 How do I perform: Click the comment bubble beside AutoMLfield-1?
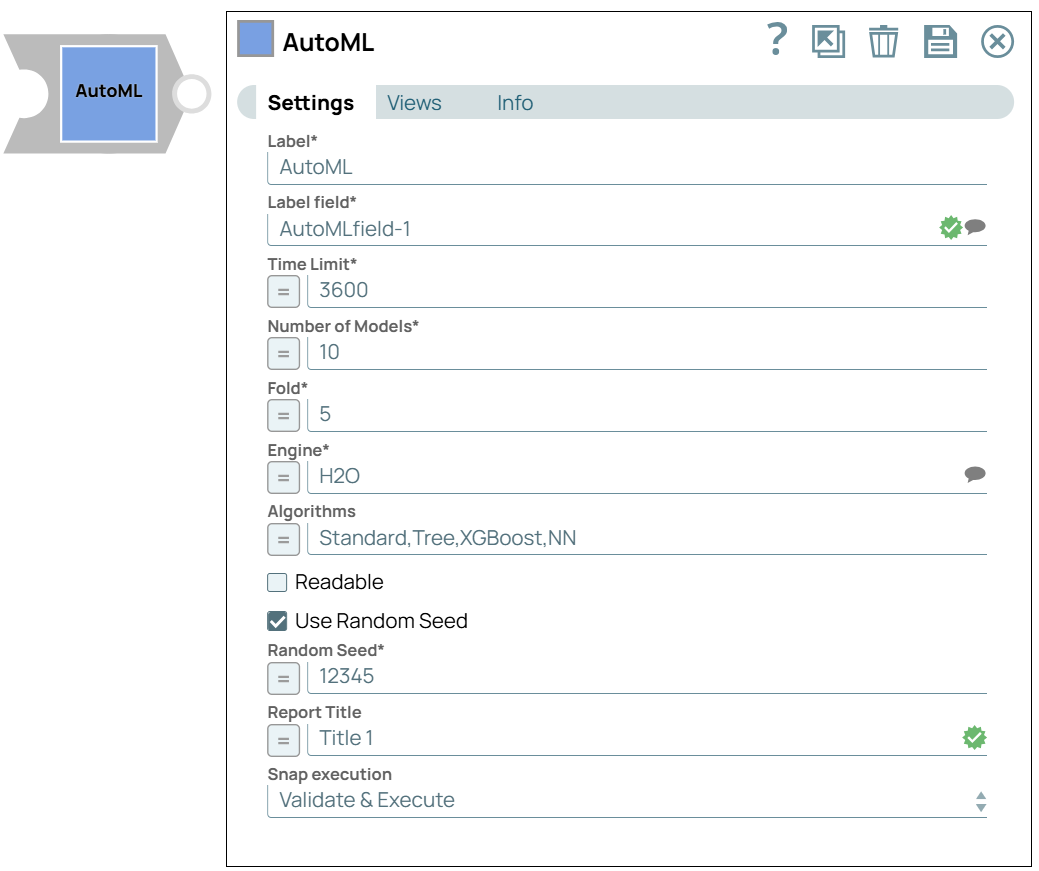973,227
